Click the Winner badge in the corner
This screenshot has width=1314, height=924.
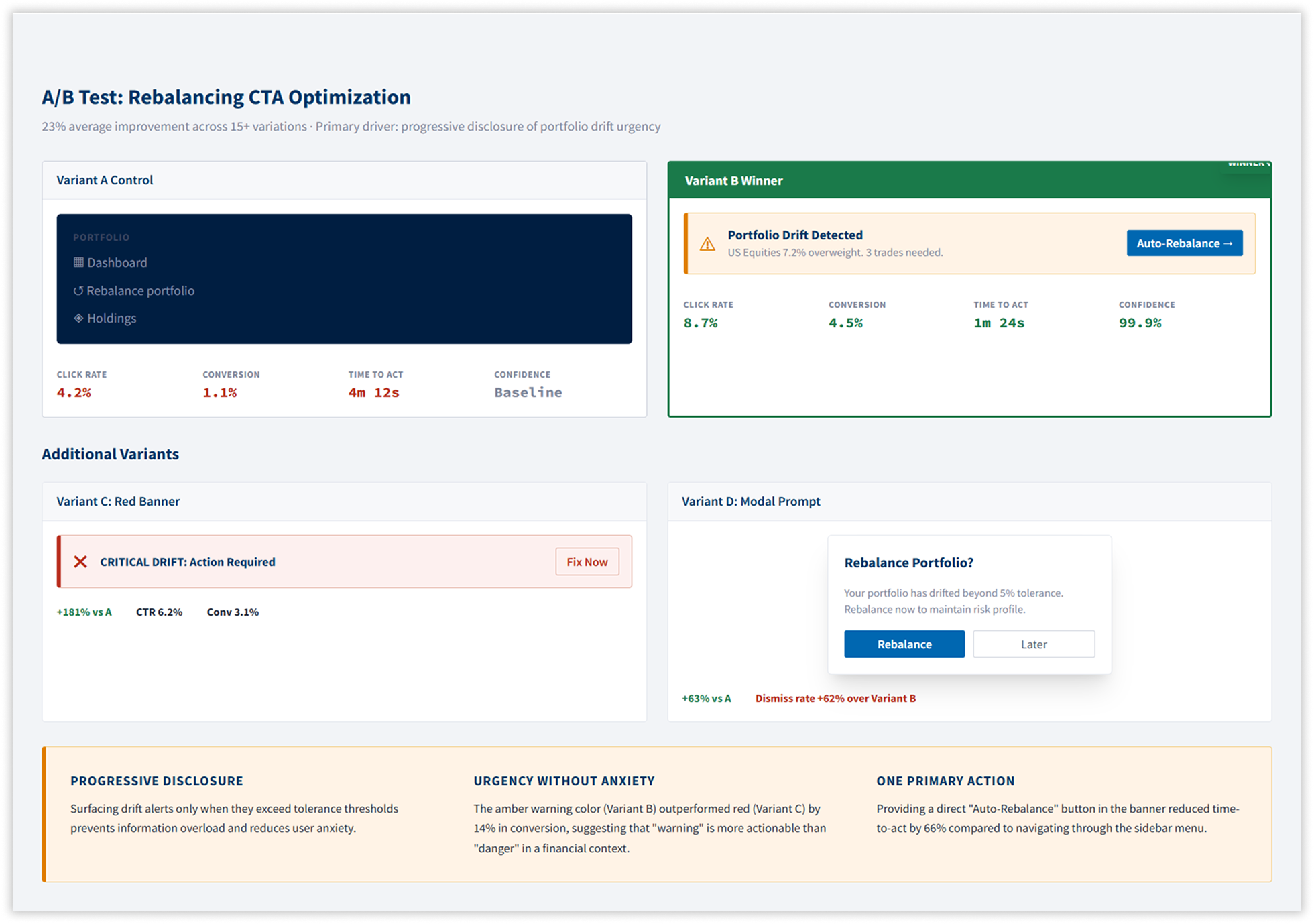[x=1247, y=165]
